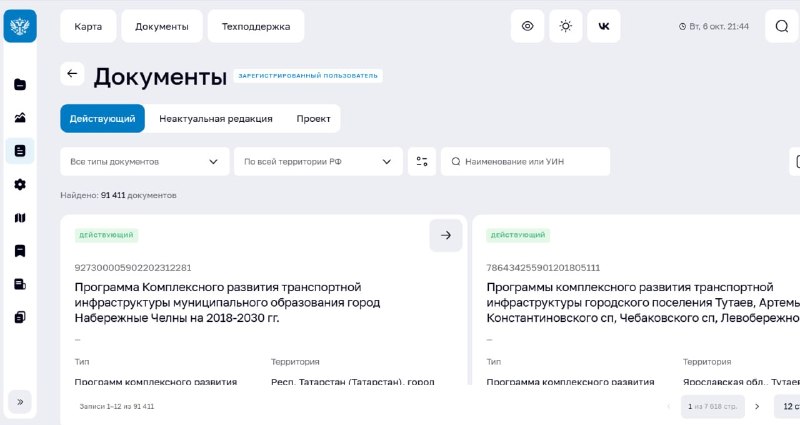Expand Все типы документов dropdown
Image resolution: width=800 pixels, height=425 pixels.
145,162
